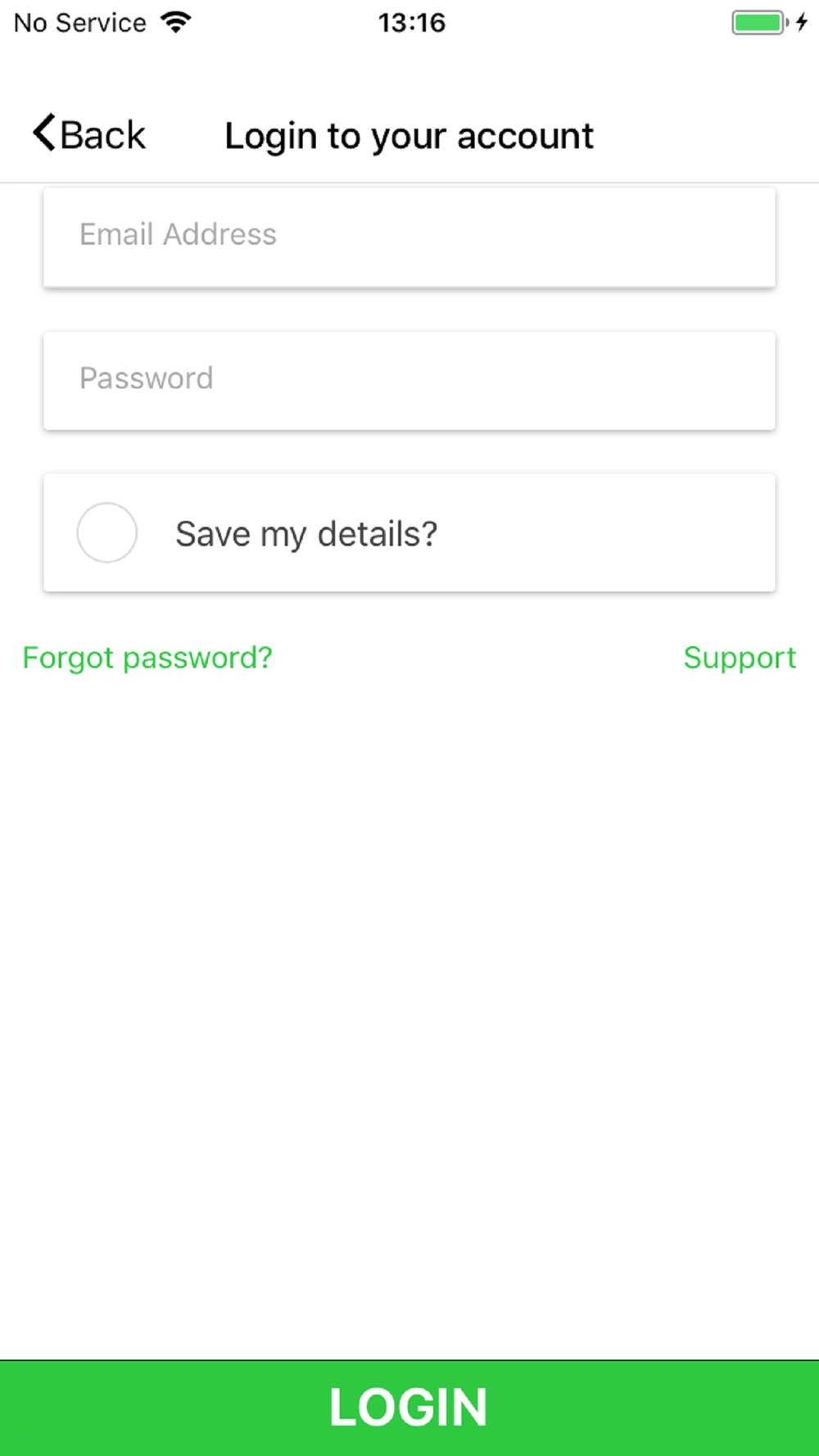Click the Password placeholder text

147,378
